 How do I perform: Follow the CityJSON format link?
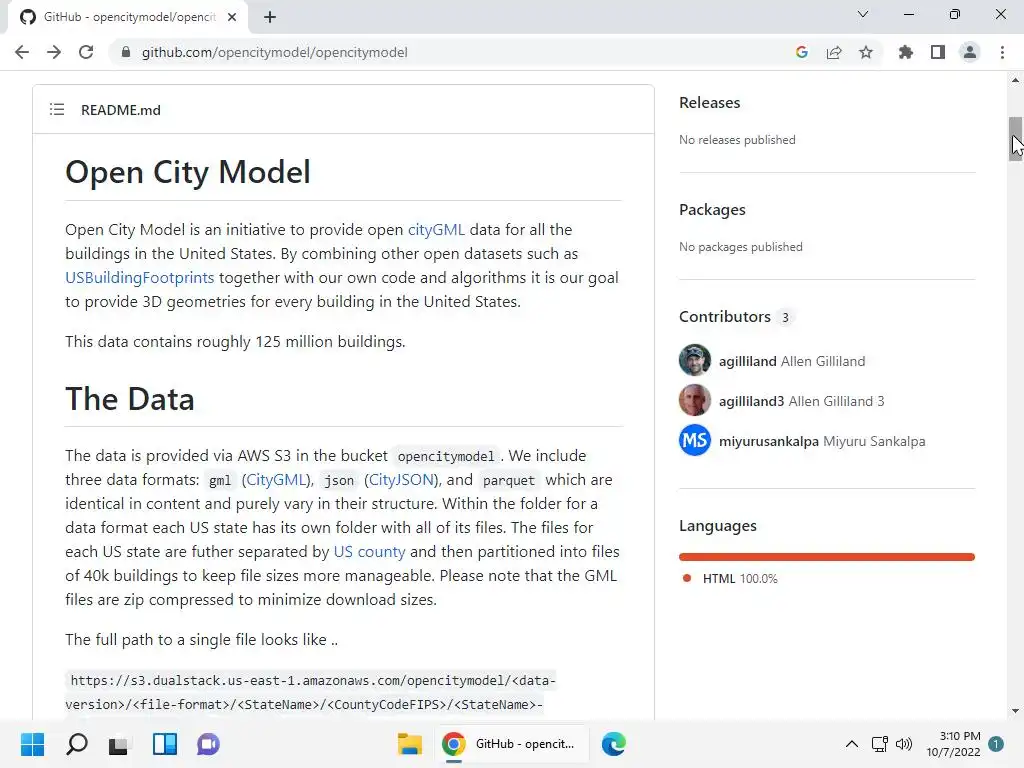coord(401,480)
